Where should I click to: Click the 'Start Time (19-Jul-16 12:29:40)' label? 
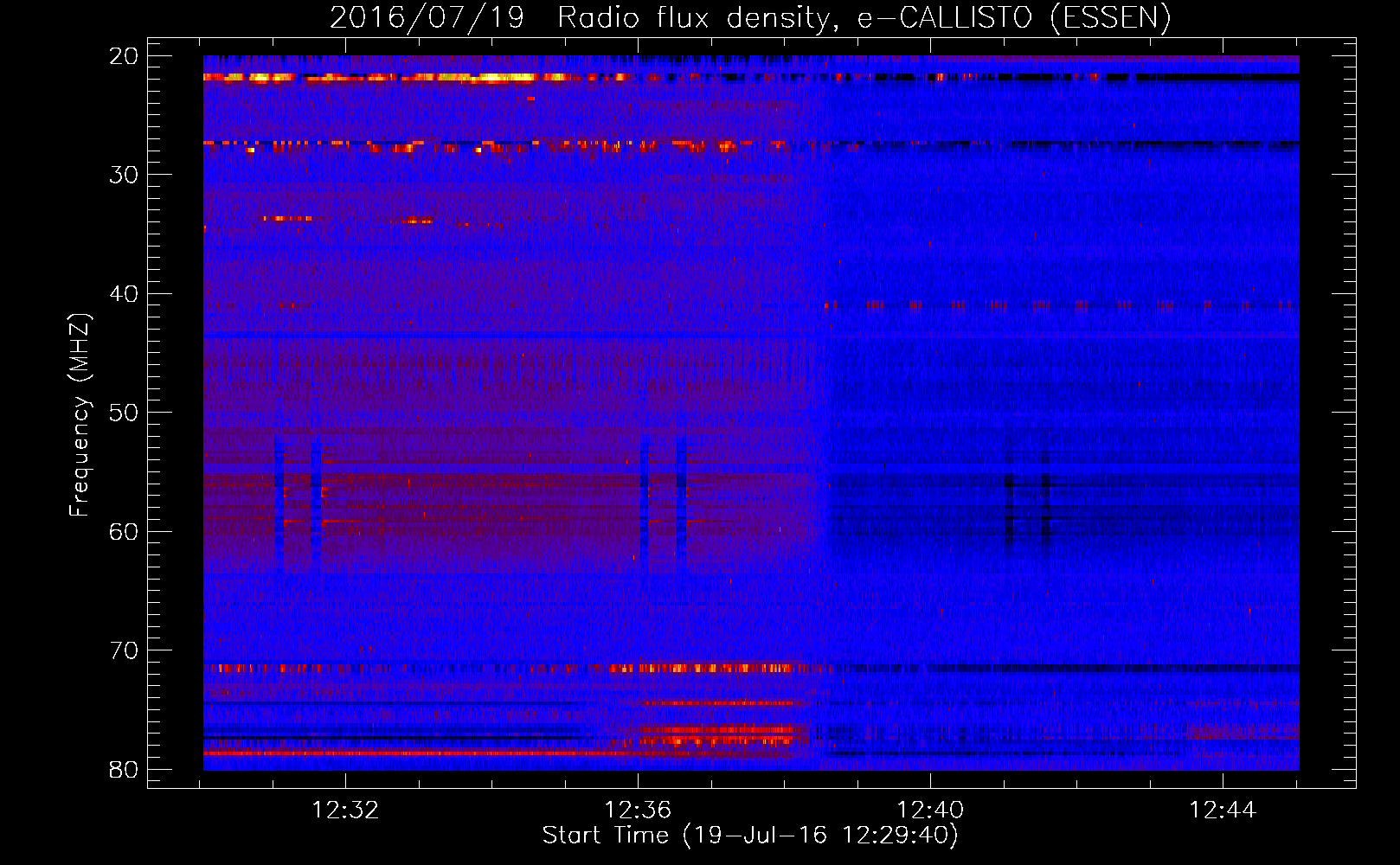click(x=750, y=836)
